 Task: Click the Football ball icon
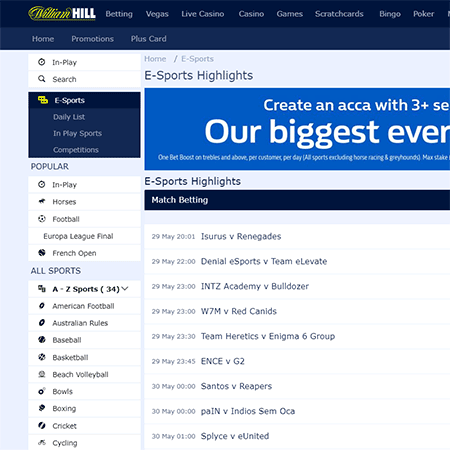(42, 219)
